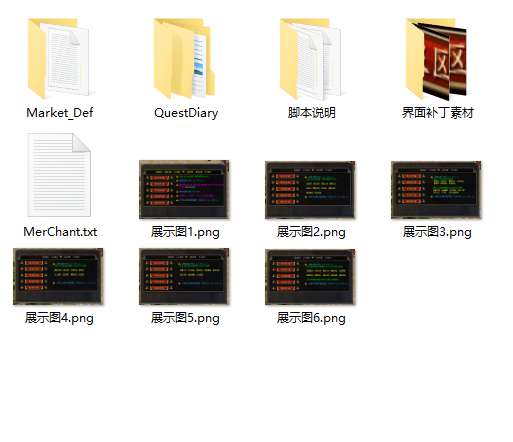Click the QuestDiary folder name label

coord(186,113)
